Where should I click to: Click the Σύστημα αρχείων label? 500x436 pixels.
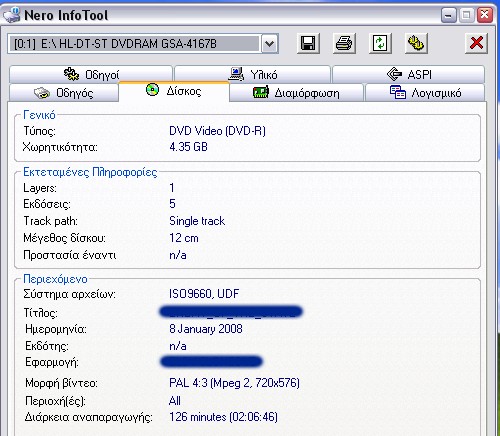pos(69,294)
